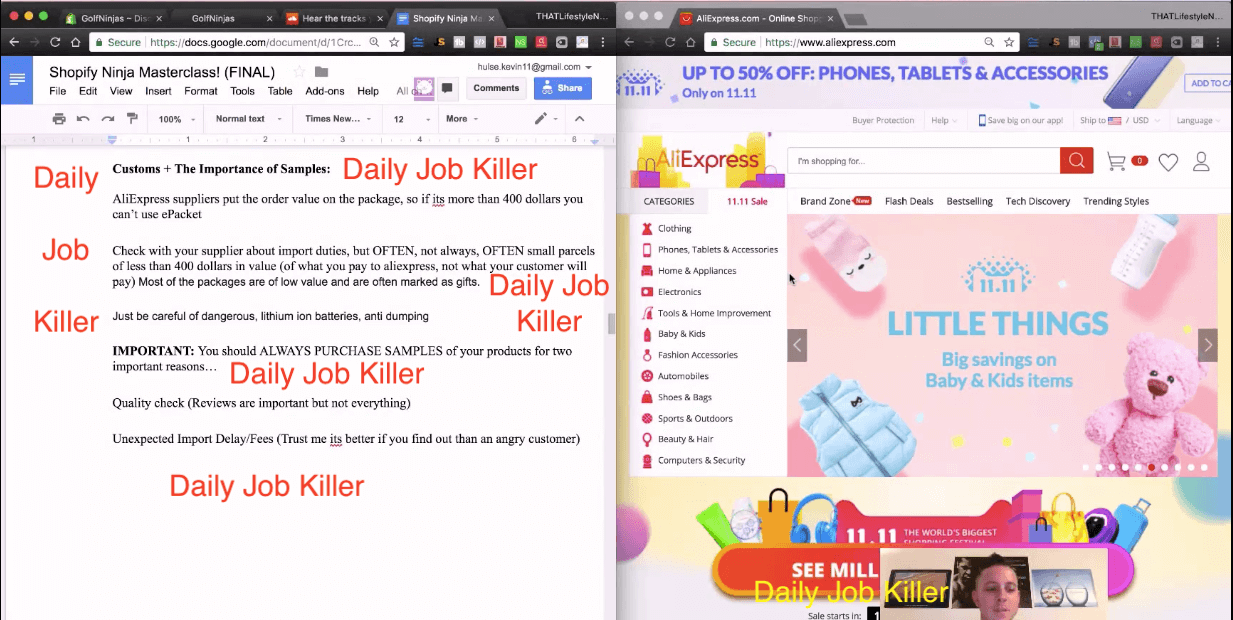The height and width of the screenshot is (620, 1233).
Task: Open the comment bubble icon next to Comments
Action: pyautogui.click(x=447, y=88)
